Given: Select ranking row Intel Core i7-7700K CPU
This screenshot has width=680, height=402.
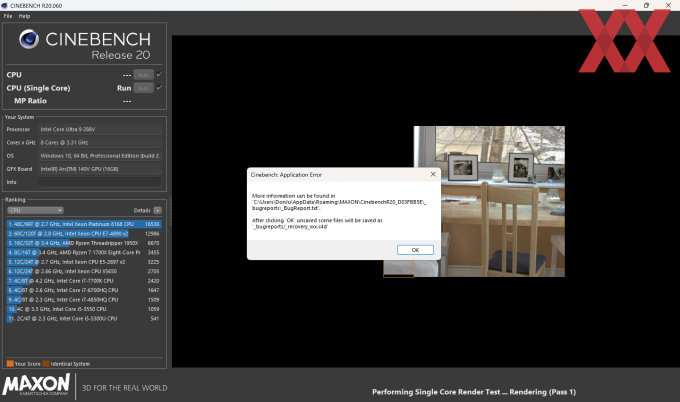Looking at the screenshot, I should click(84, 281).
